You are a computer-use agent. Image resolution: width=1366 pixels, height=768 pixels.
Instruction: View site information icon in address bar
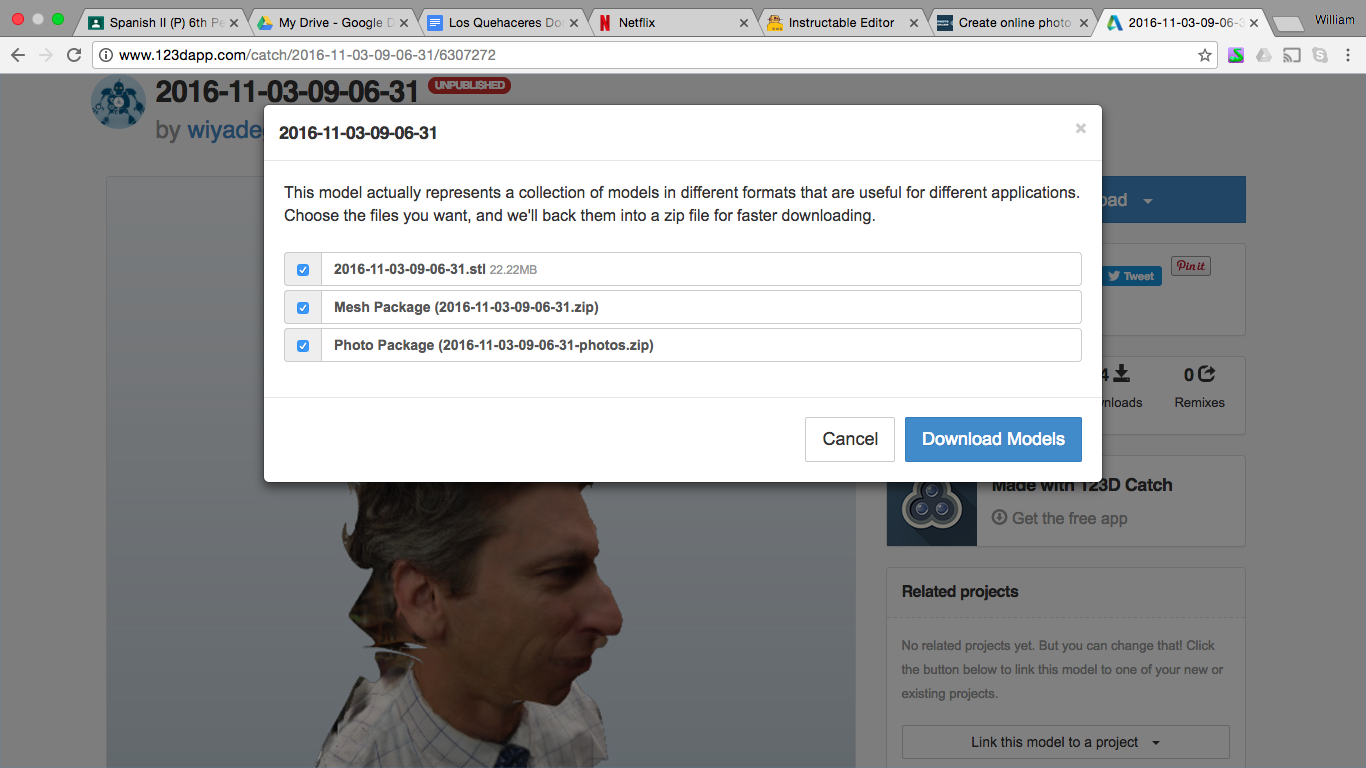pos(106,55)
